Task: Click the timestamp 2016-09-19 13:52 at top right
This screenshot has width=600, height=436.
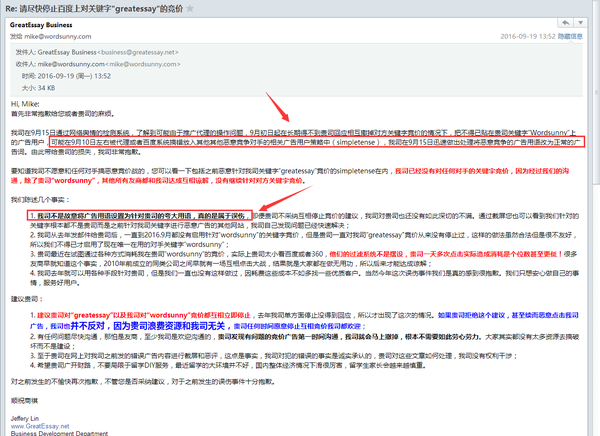Action: (528, 36)
